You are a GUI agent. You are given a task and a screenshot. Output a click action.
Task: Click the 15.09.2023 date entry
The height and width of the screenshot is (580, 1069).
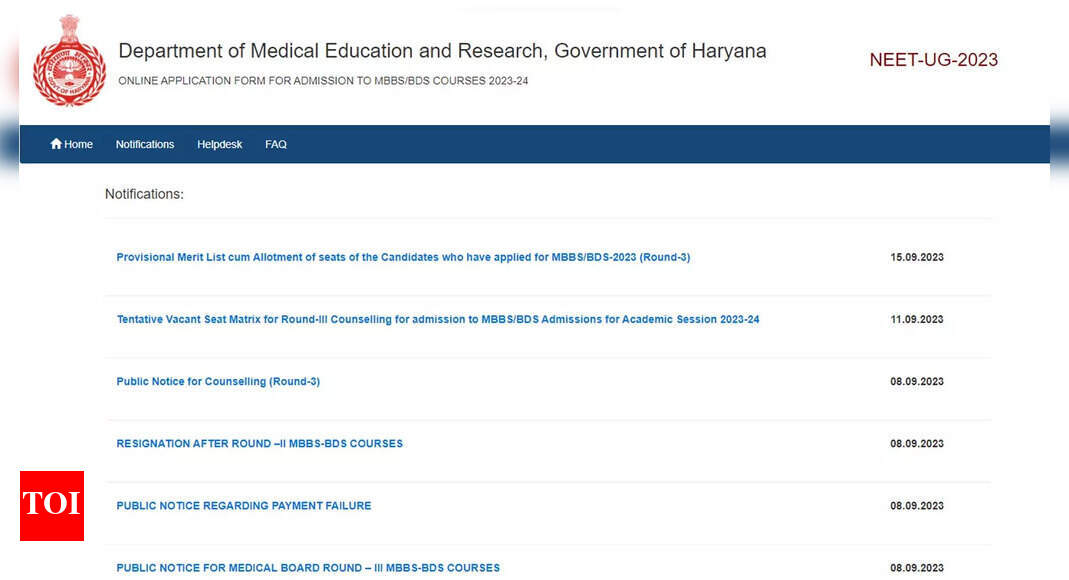pos(917,257)
